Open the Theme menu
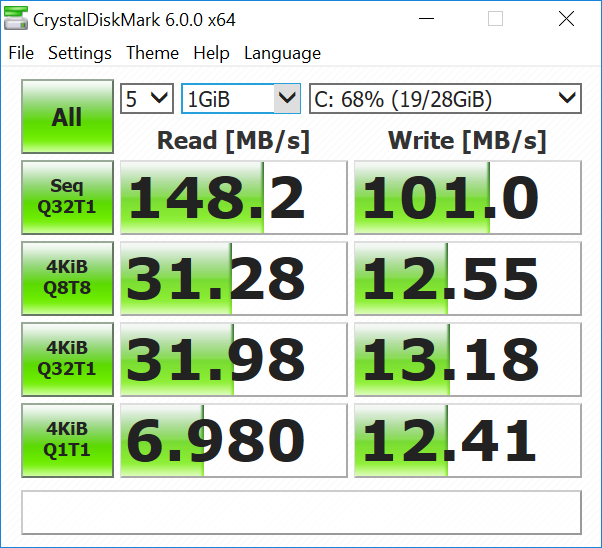The width and height of the screenshot is (602, 548). coord(152,53)
